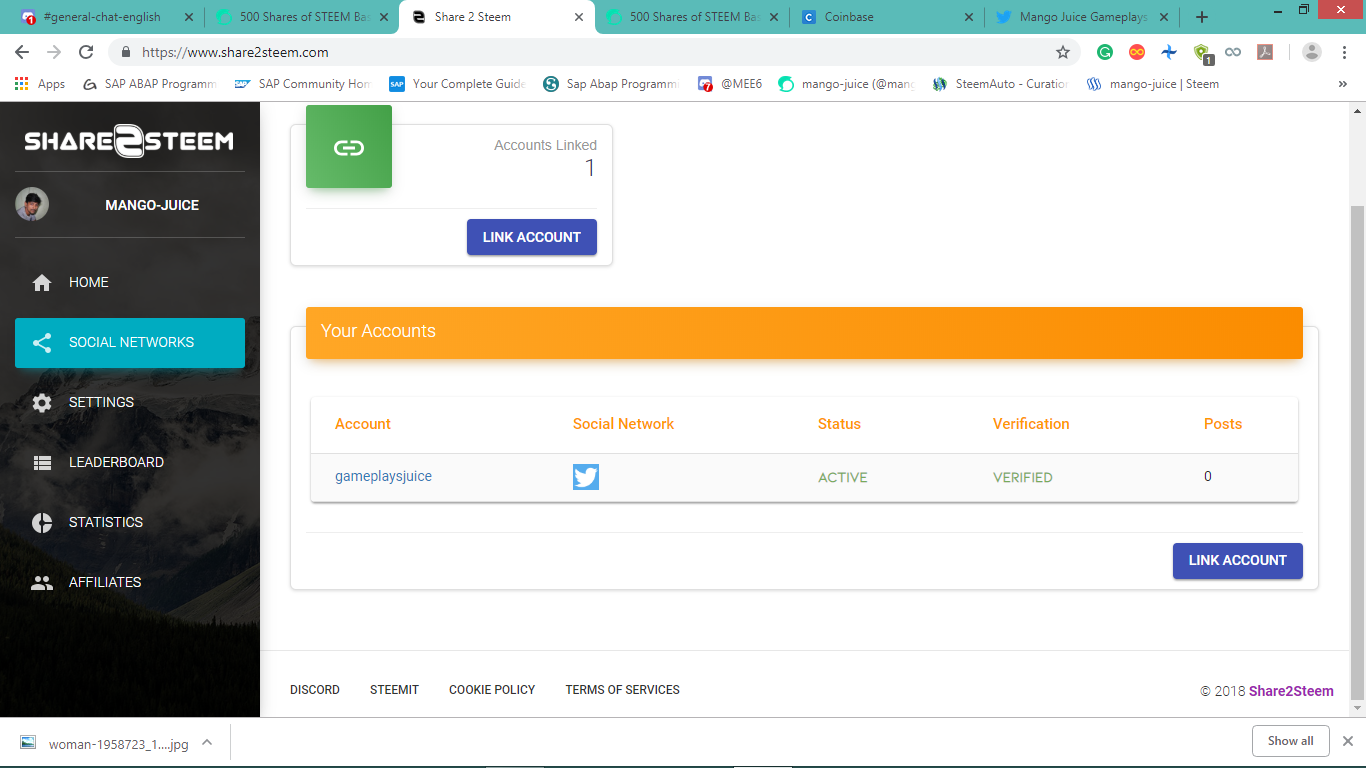Screen dimensions: 1366x768
Task: Click LINK ACCOUNT in the Accounts Linked card
Action: point(532,237)
